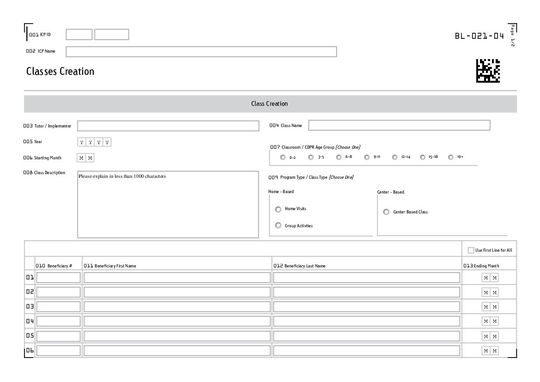540x382 pixels.
Task: Click first Ending Month box in row 01
Action: [486, 278]
